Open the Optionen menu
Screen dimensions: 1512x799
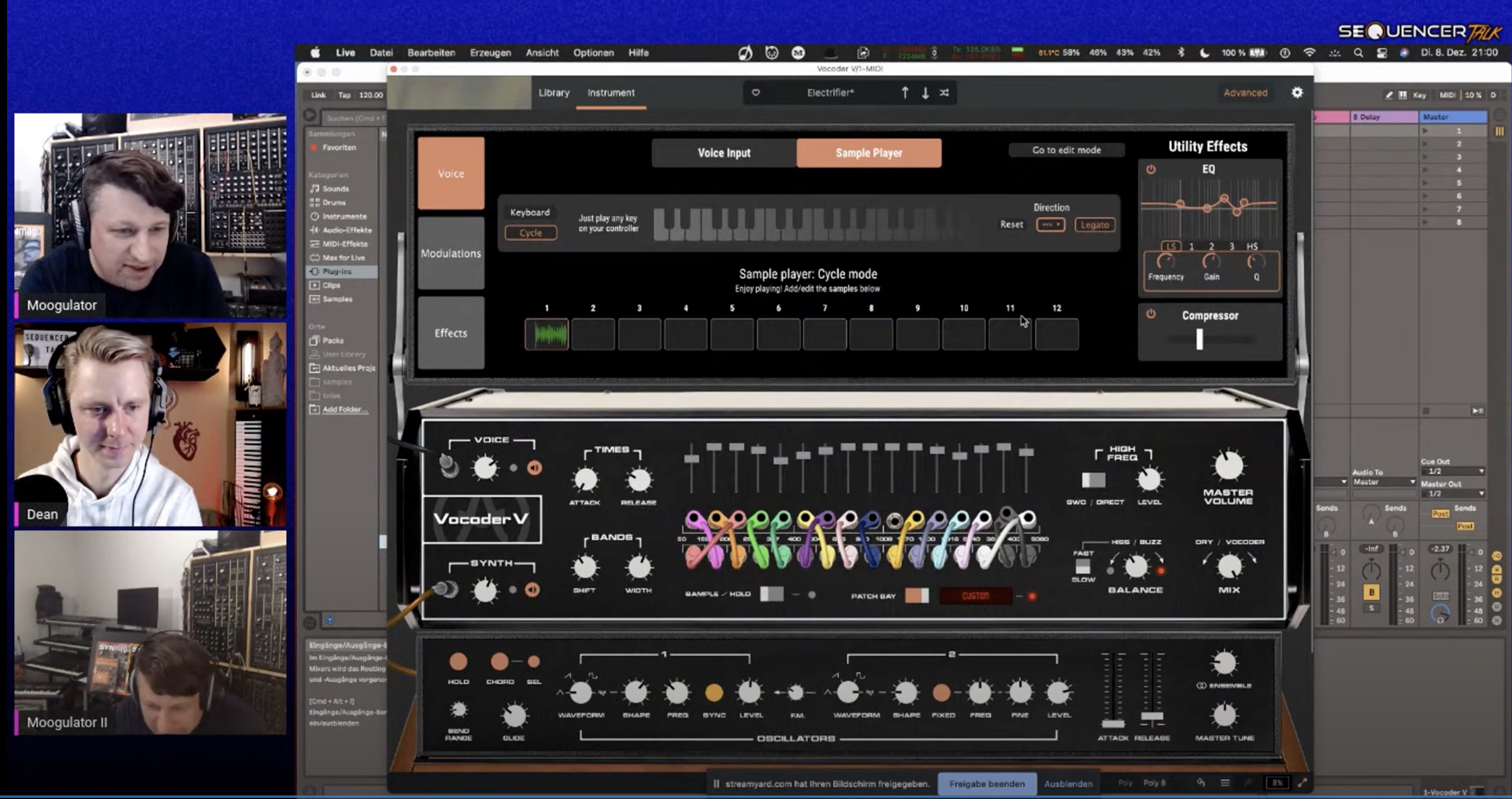593,52
